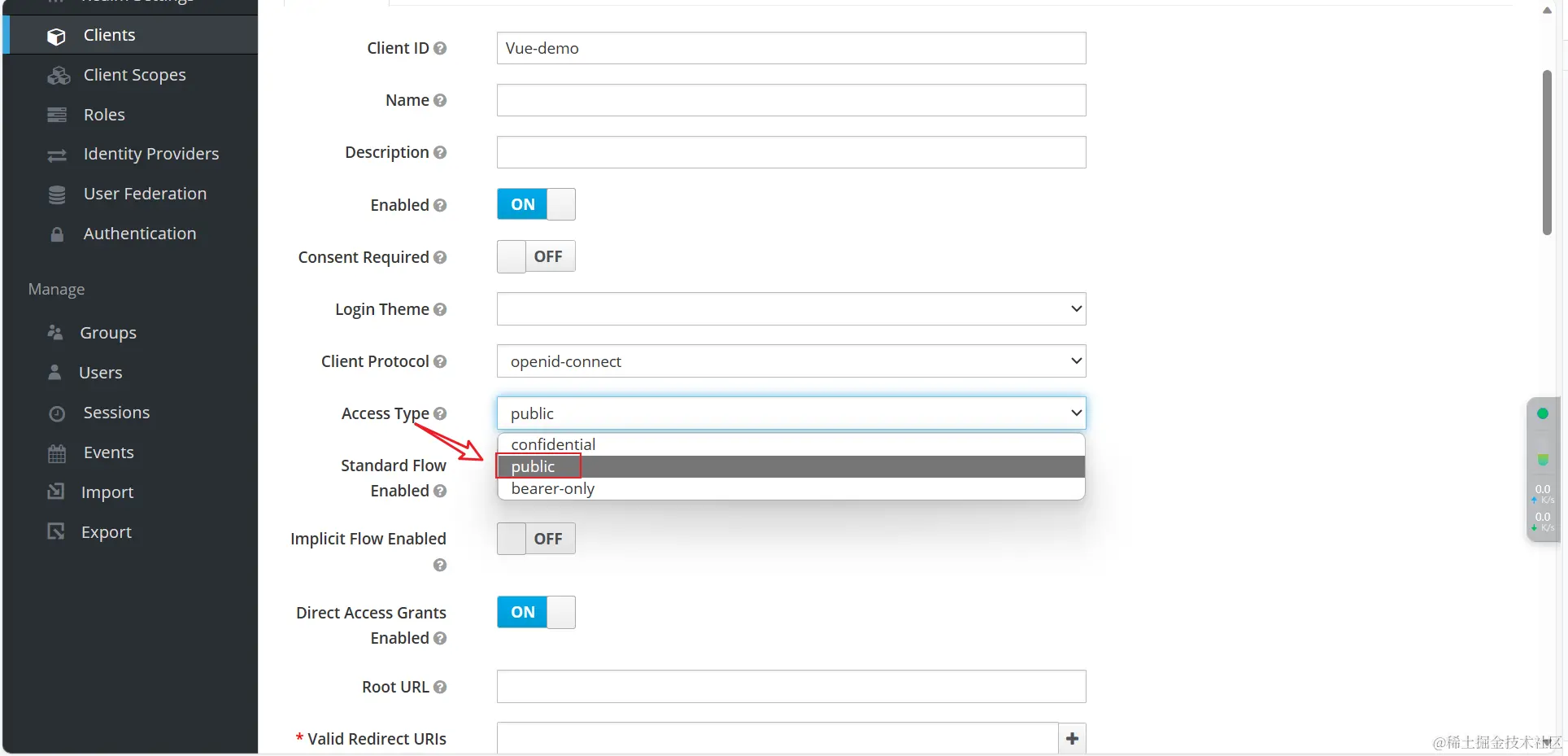1568x756 pixels.
Task: Click the scrollbar up arrow
Action: tap(1547, 11)
